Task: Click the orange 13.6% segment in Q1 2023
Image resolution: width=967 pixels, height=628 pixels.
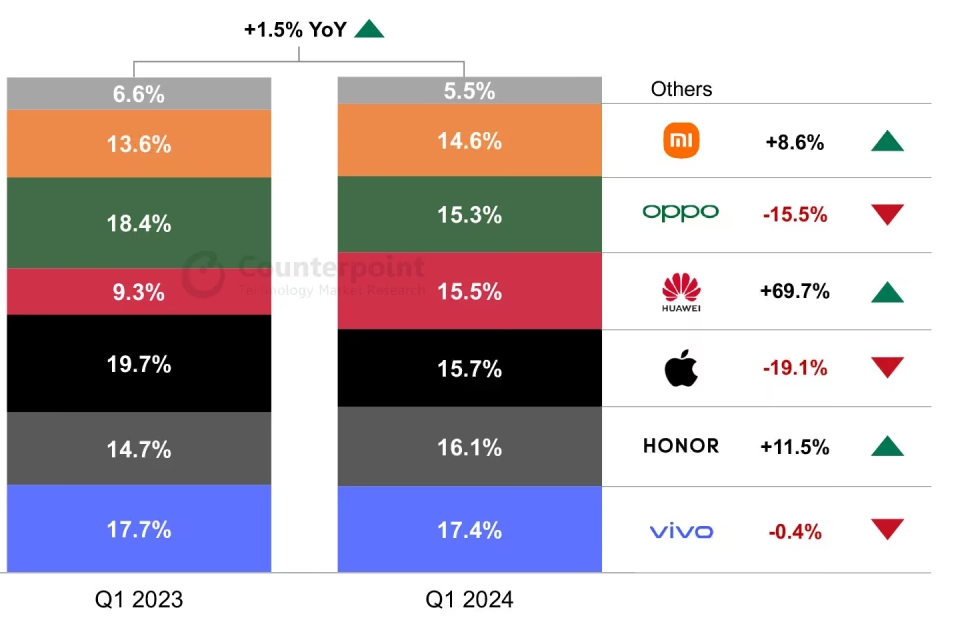Action: tap(139, 144)
